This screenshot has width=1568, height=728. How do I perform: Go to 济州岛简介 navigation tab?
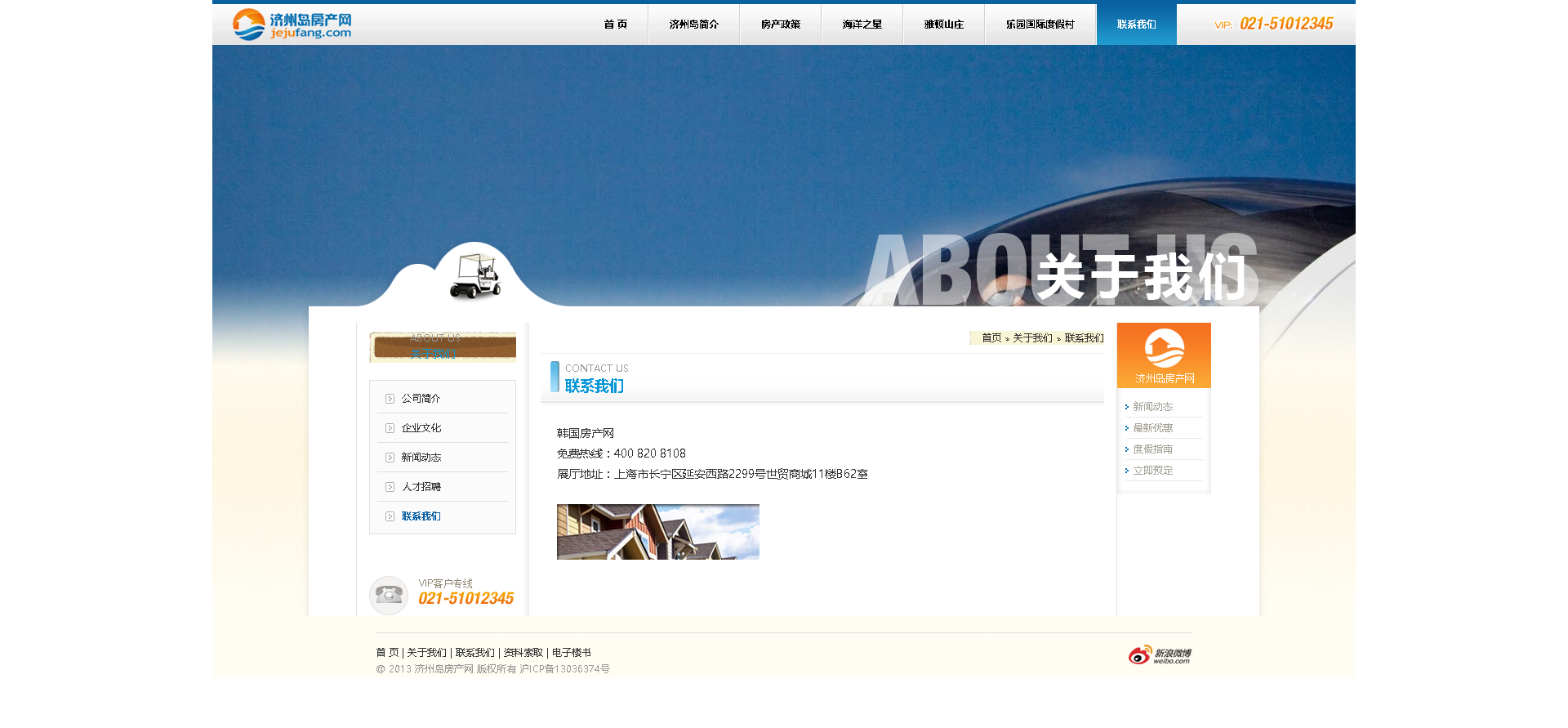693,25
